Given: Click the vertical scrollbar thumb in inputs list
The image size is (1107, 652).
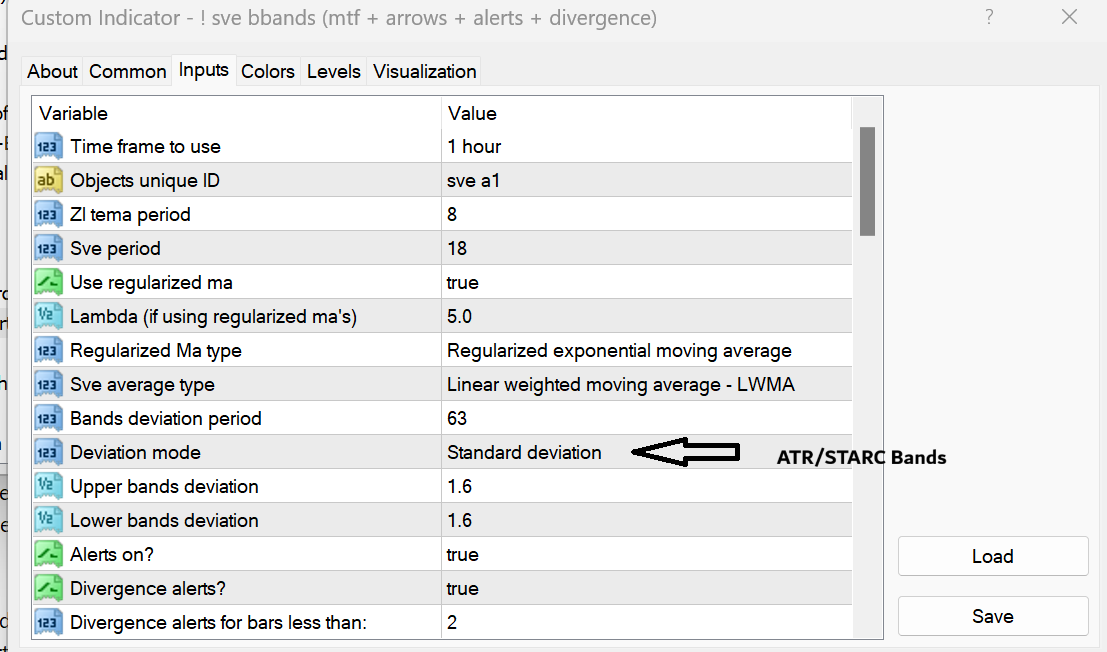Looking at the screenshot, I should coord(867,181).
